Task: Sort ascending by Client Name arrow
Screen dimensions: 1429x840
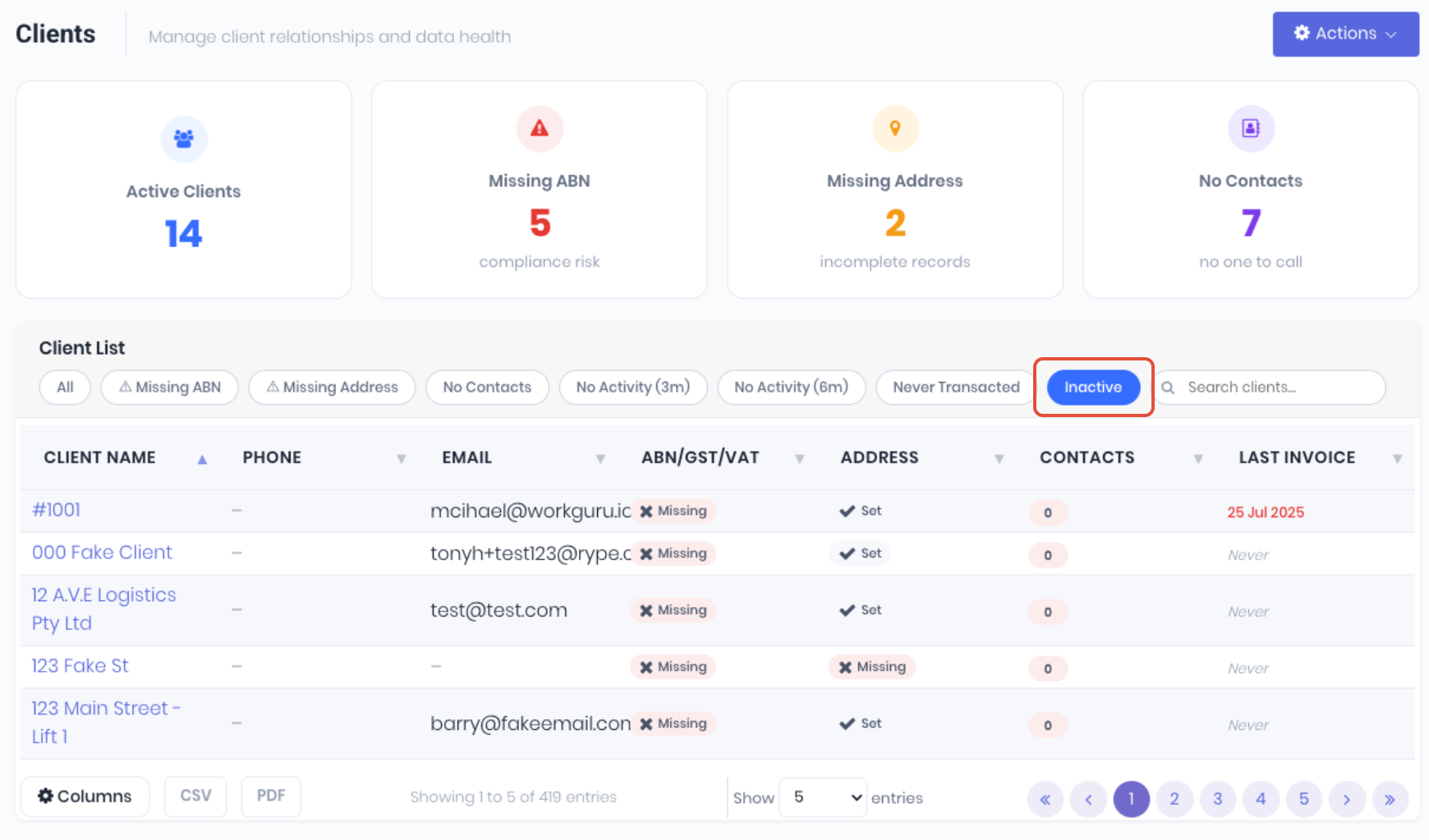Action: 202,460
